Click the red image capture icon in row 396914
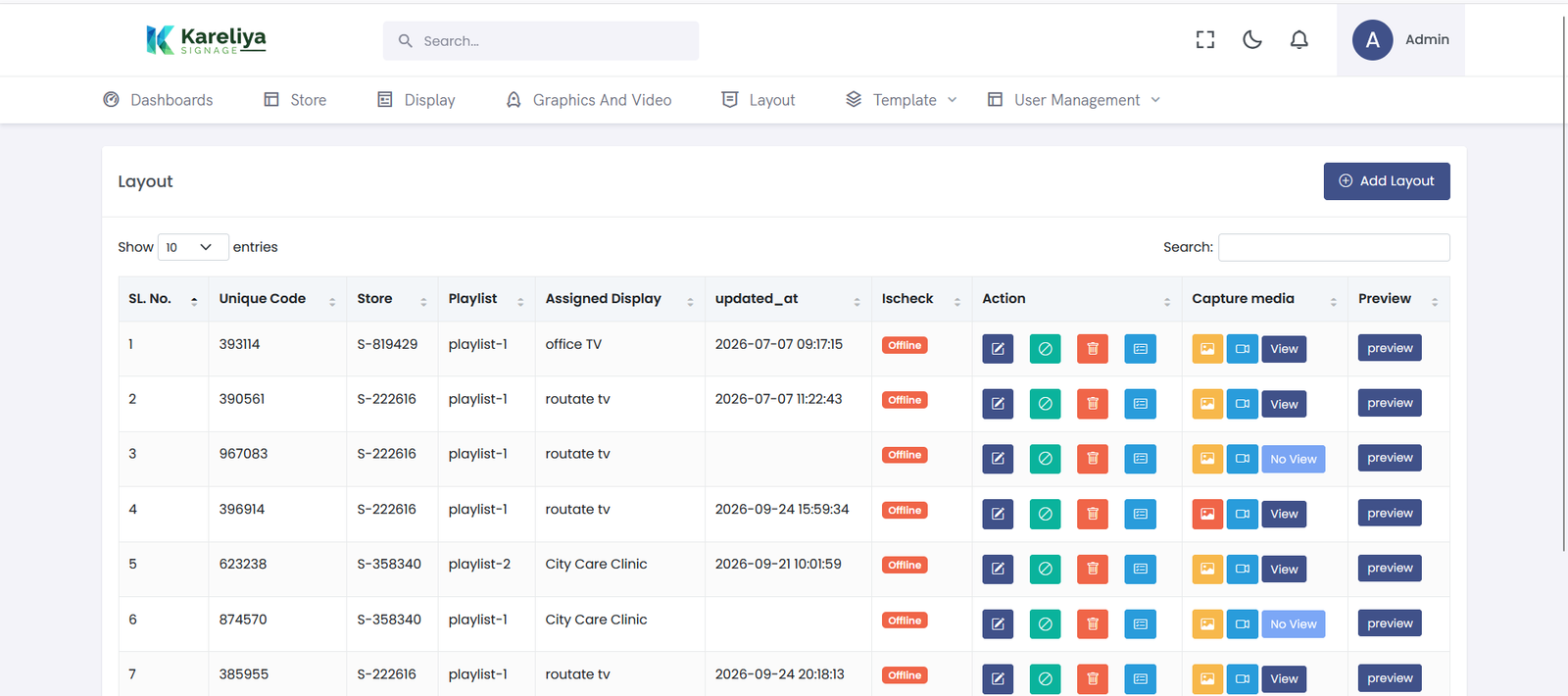Screen dimensions: 1568x696 [1207, 514]
